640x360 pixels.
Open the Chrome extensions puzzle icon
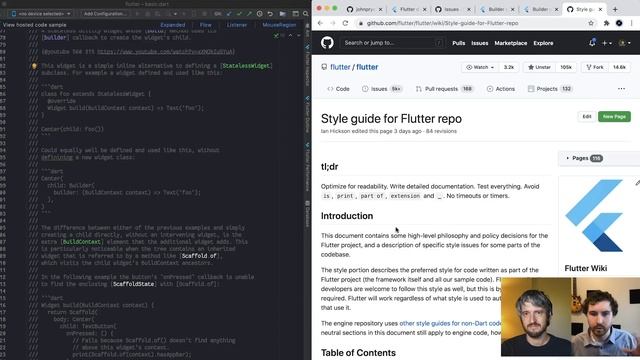click(x=606, y=23)
